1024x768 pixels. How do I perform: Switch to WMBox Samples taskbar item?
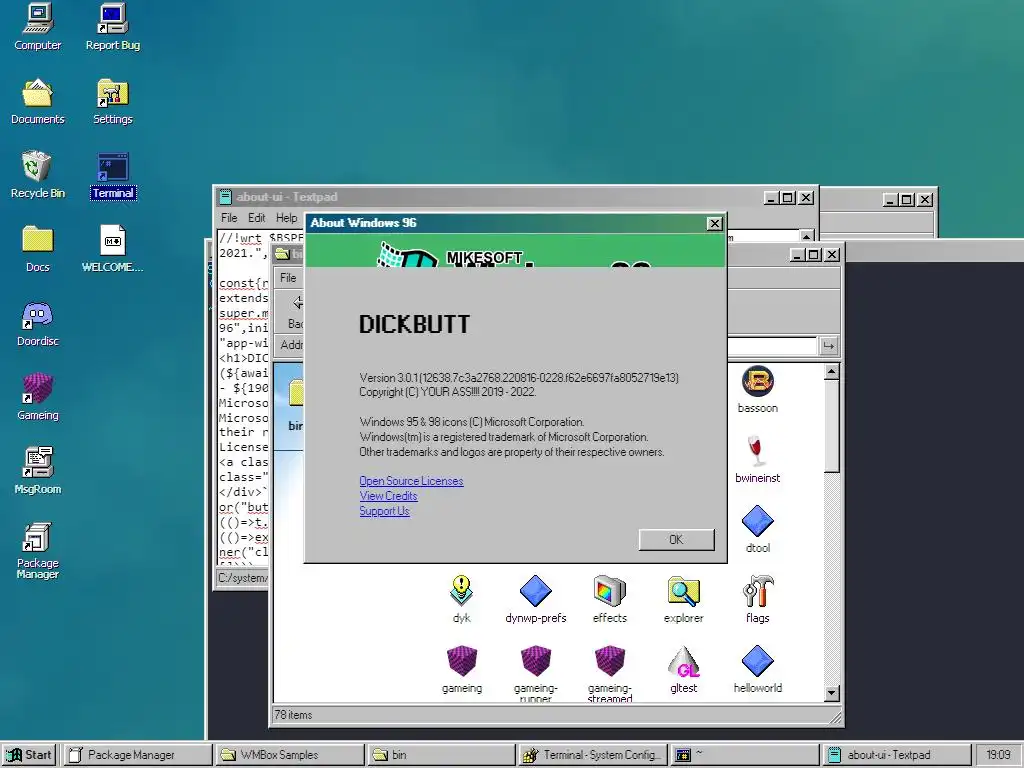(x=290, y=755)
